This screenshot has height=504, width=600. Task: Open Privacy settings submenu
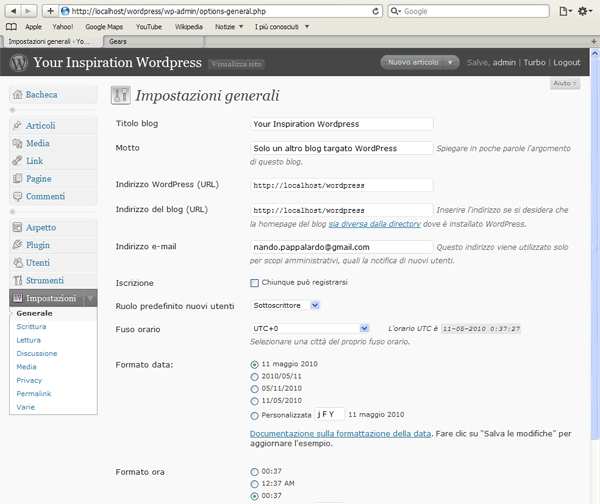(x=29, y=380)
